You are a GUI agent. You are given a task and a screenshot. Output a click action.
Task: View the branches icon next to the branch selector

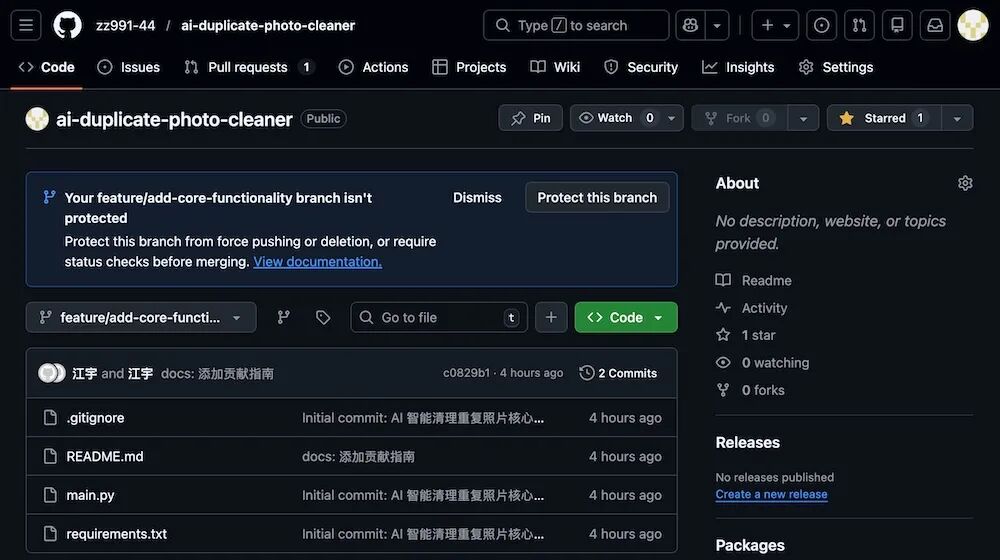pyautogui.click(x=284, y=317)
